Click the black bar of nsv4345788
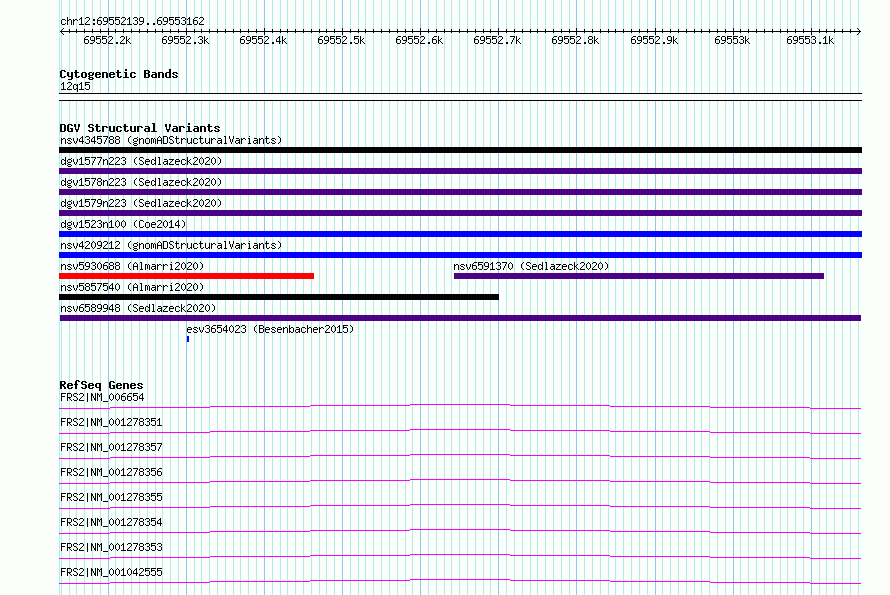This screenshot has height=595, width=890. 460,150
